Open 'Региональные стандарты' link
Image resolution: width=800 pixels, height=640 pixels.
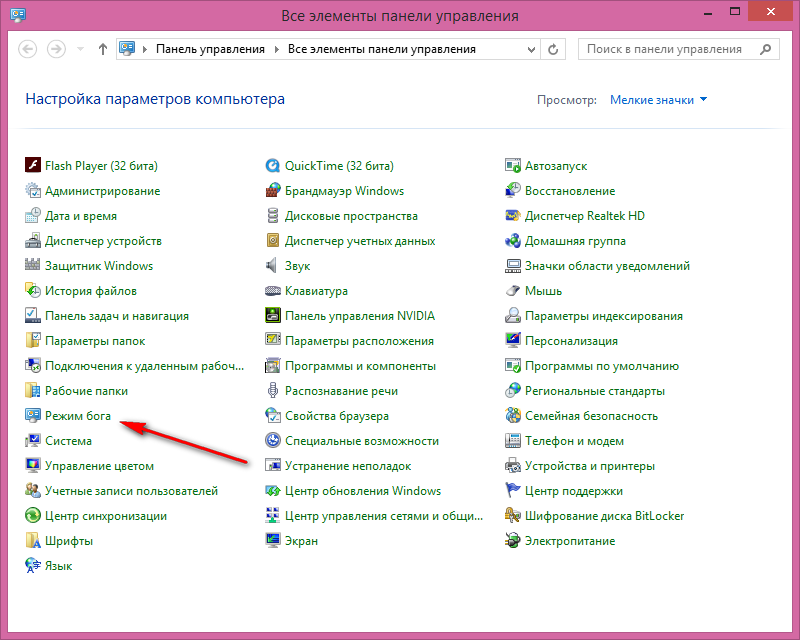[595, 390]
